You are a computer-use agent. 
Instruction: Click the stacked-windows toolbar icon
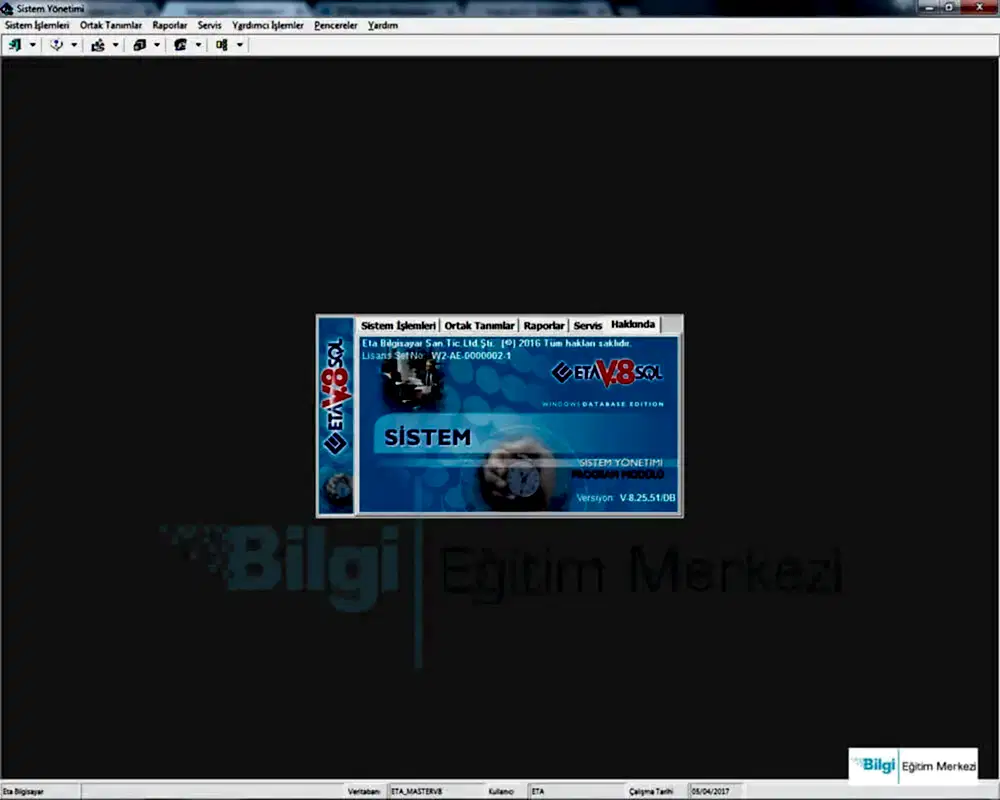pos(140,45)
